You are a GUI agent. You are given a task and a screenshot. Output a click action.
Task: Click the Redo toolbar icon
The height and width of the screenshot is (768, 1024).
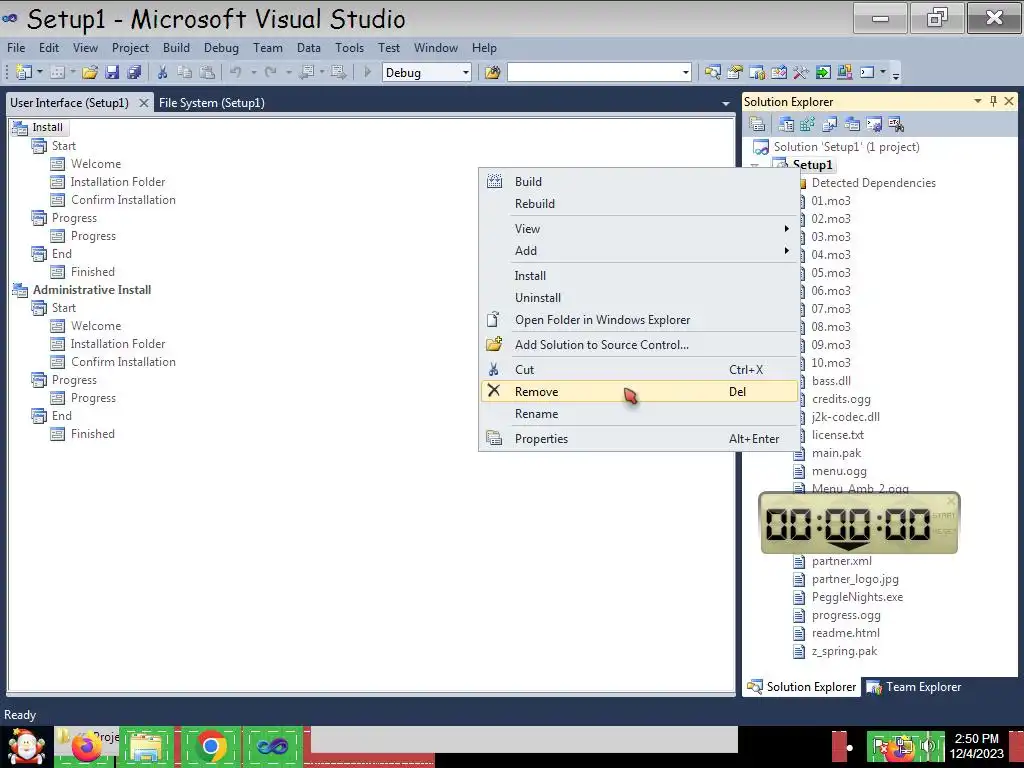tap(270, 72)
